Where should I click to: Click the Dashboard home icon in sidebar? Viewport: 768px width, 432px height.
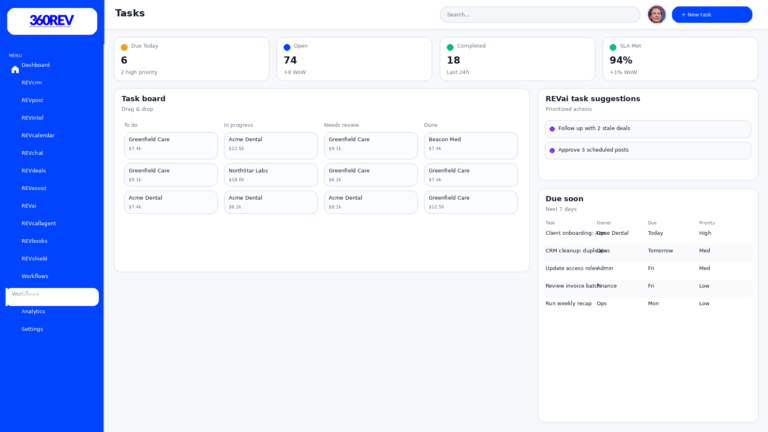15,69
